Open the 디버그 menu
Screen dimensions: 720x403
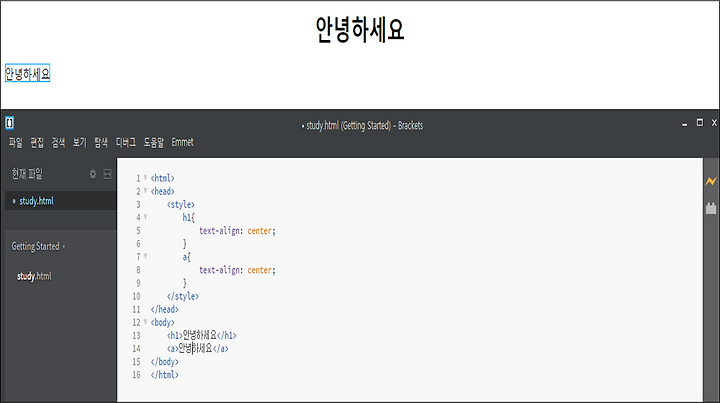tap(126, 143)
